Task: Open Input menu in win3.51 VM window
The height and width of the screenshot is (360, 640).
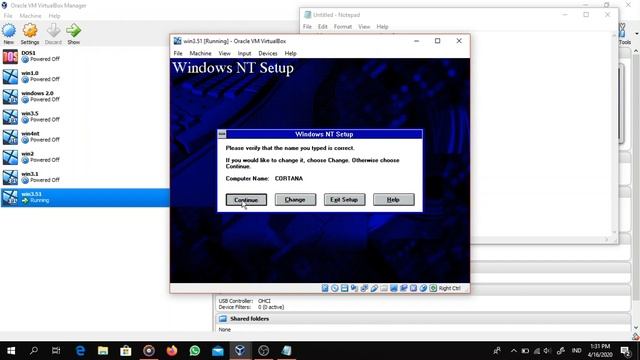Action: 244,53
